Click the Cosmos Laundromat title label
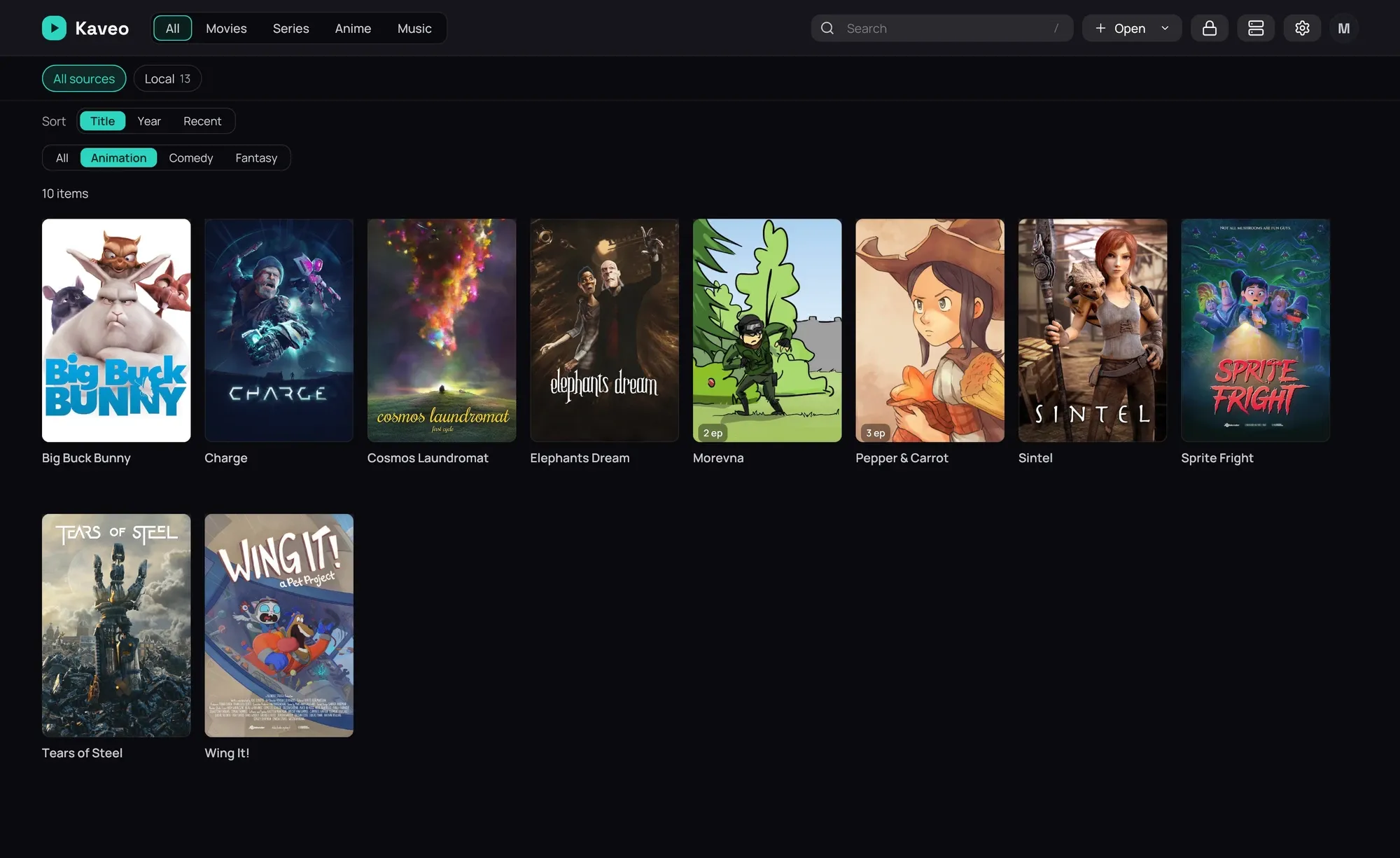This screenshot has width=1400, height=858. (428, 457)
